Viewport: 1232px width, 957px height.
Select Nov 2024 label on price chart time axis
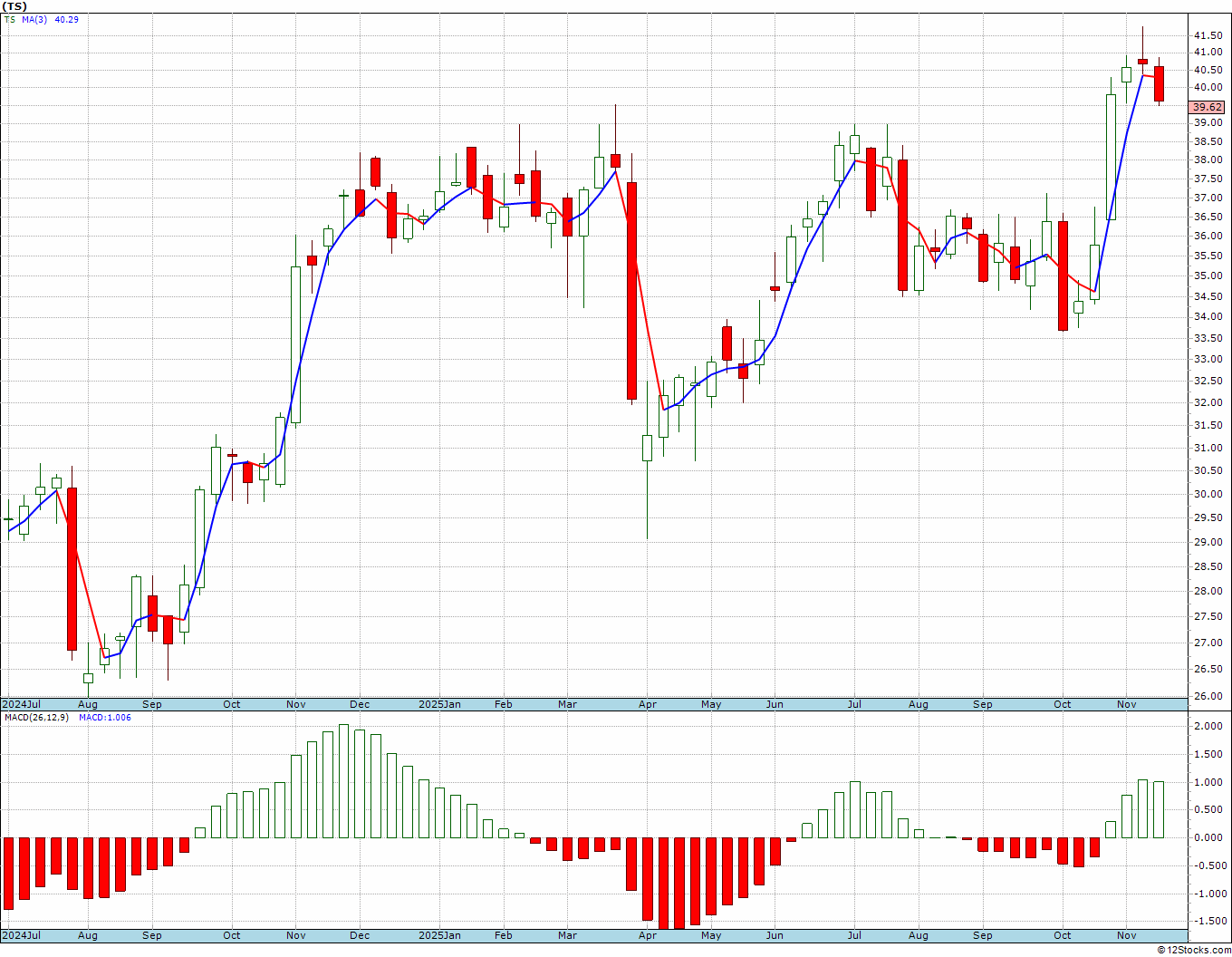[x=295, y=704]
